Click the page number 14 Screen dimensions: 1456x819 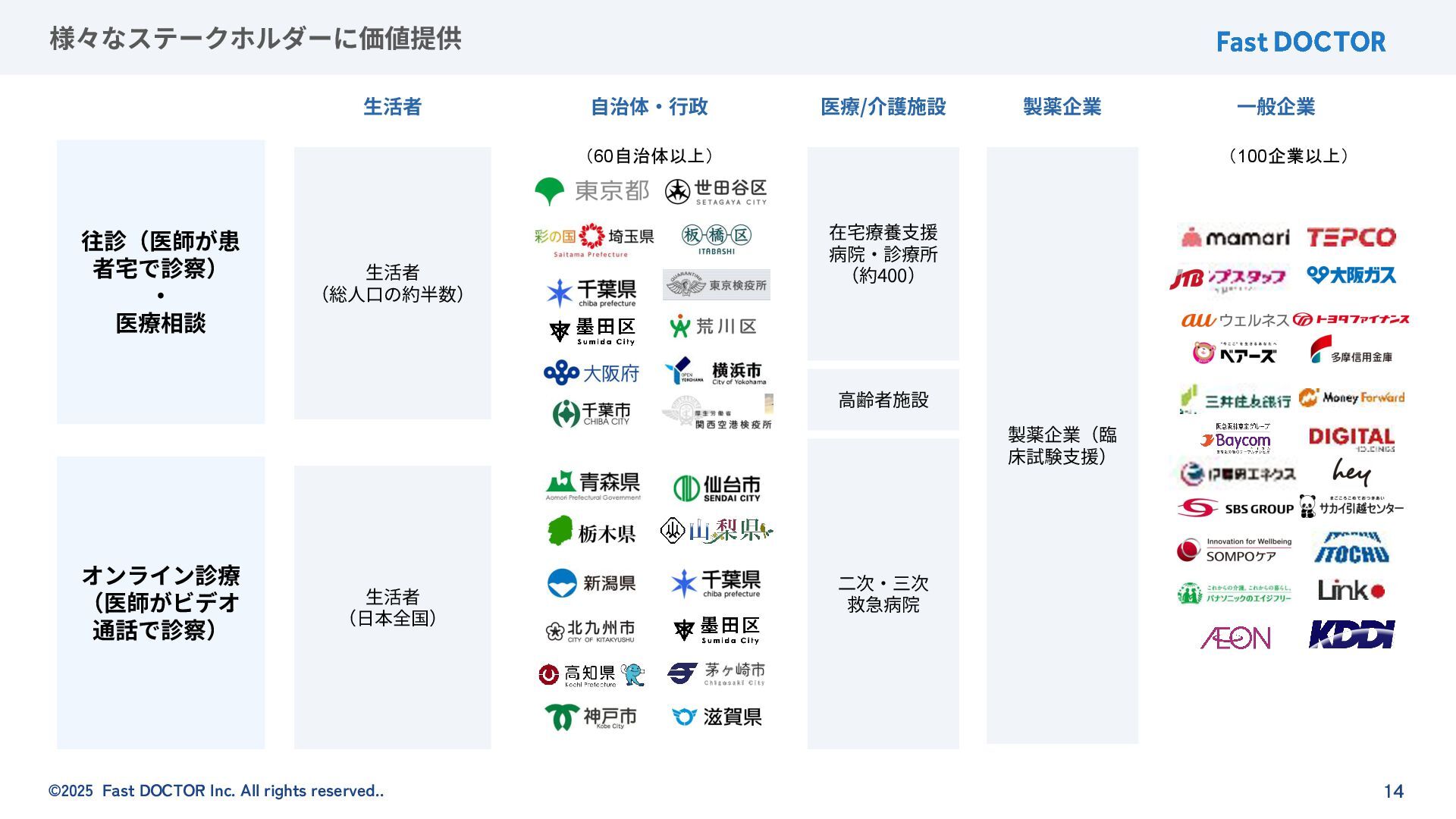point(1393,791)
